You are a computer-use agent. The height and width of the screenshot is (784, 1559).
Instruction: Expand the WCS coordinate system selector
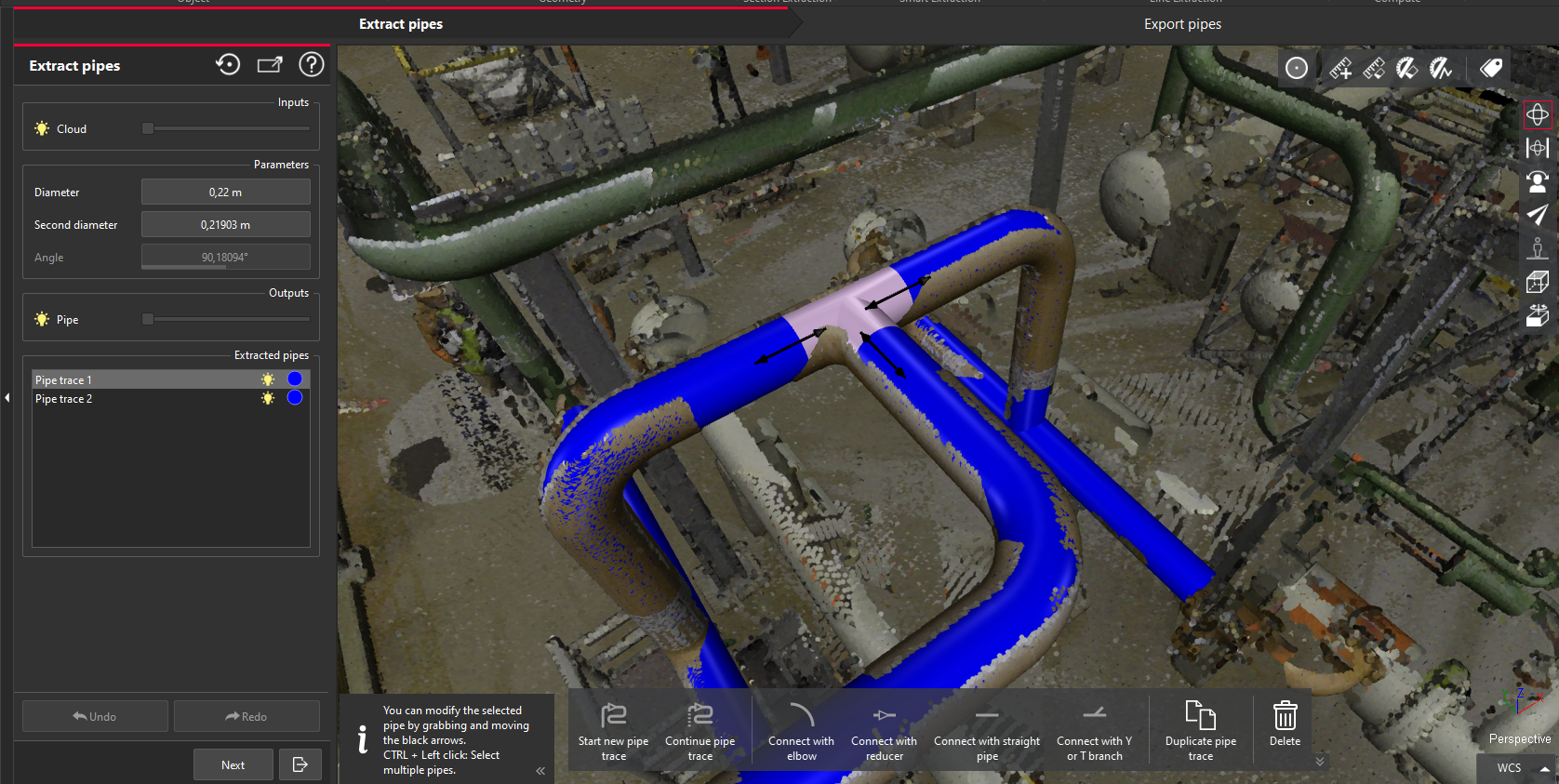(1544, 768)
